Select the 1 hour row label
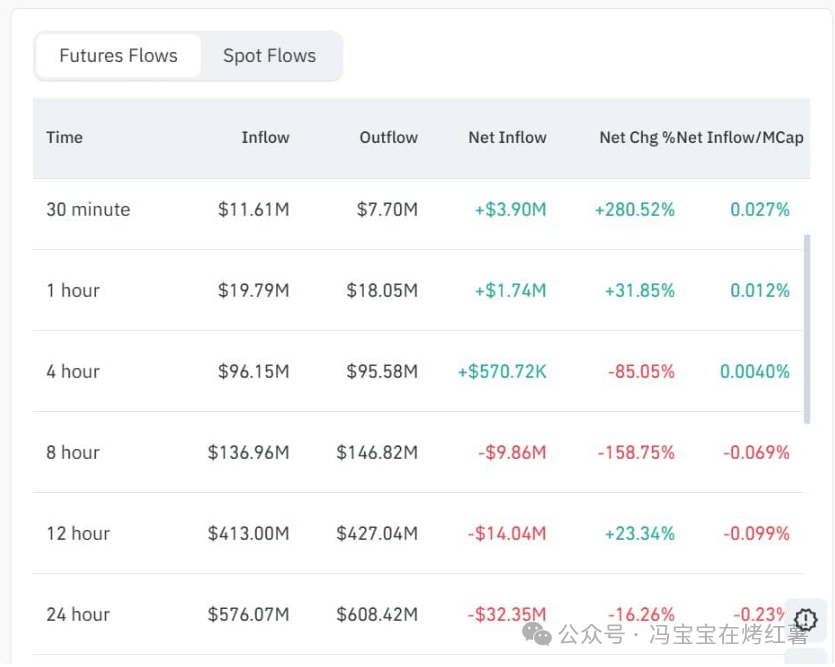This screenshot has width=835, height=667. (73, 291)
